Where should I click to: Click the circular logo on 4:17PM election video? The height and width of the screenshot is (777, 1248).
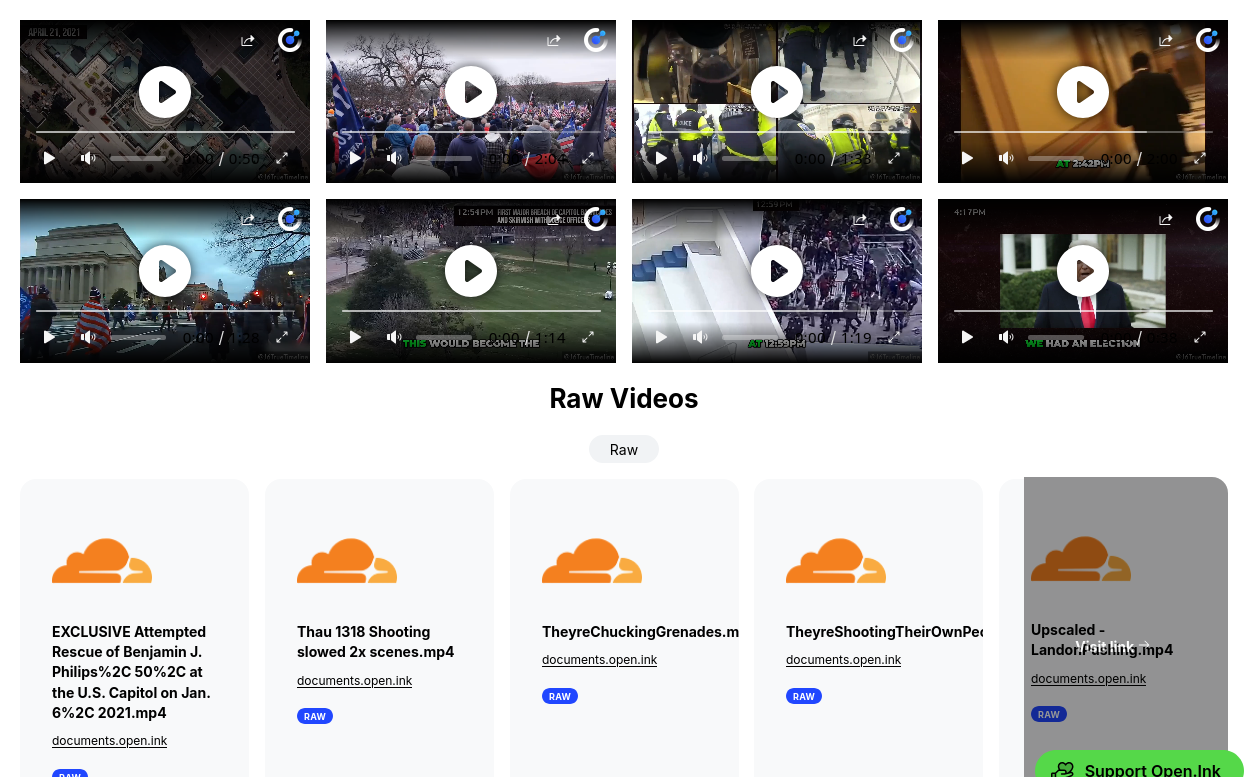pos(1208,219)
